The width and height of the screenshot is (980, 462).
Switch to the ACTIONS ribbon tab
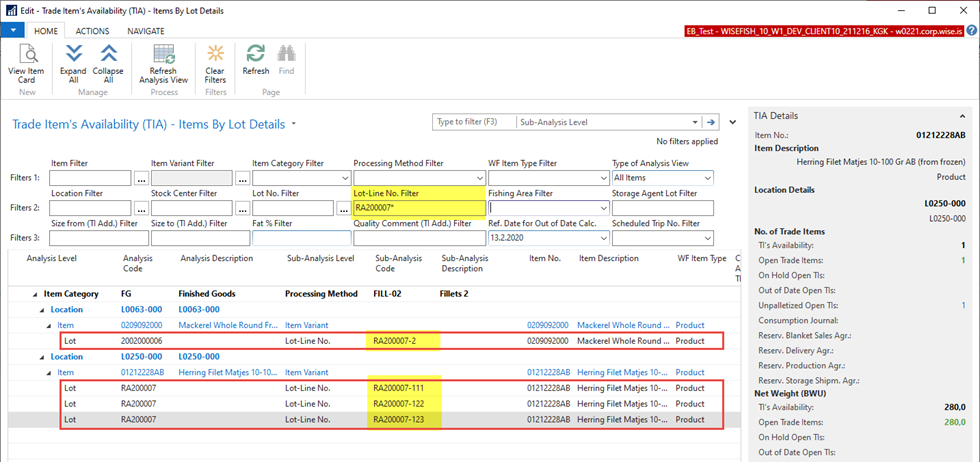pyautogui.click(x=92, y=31)
